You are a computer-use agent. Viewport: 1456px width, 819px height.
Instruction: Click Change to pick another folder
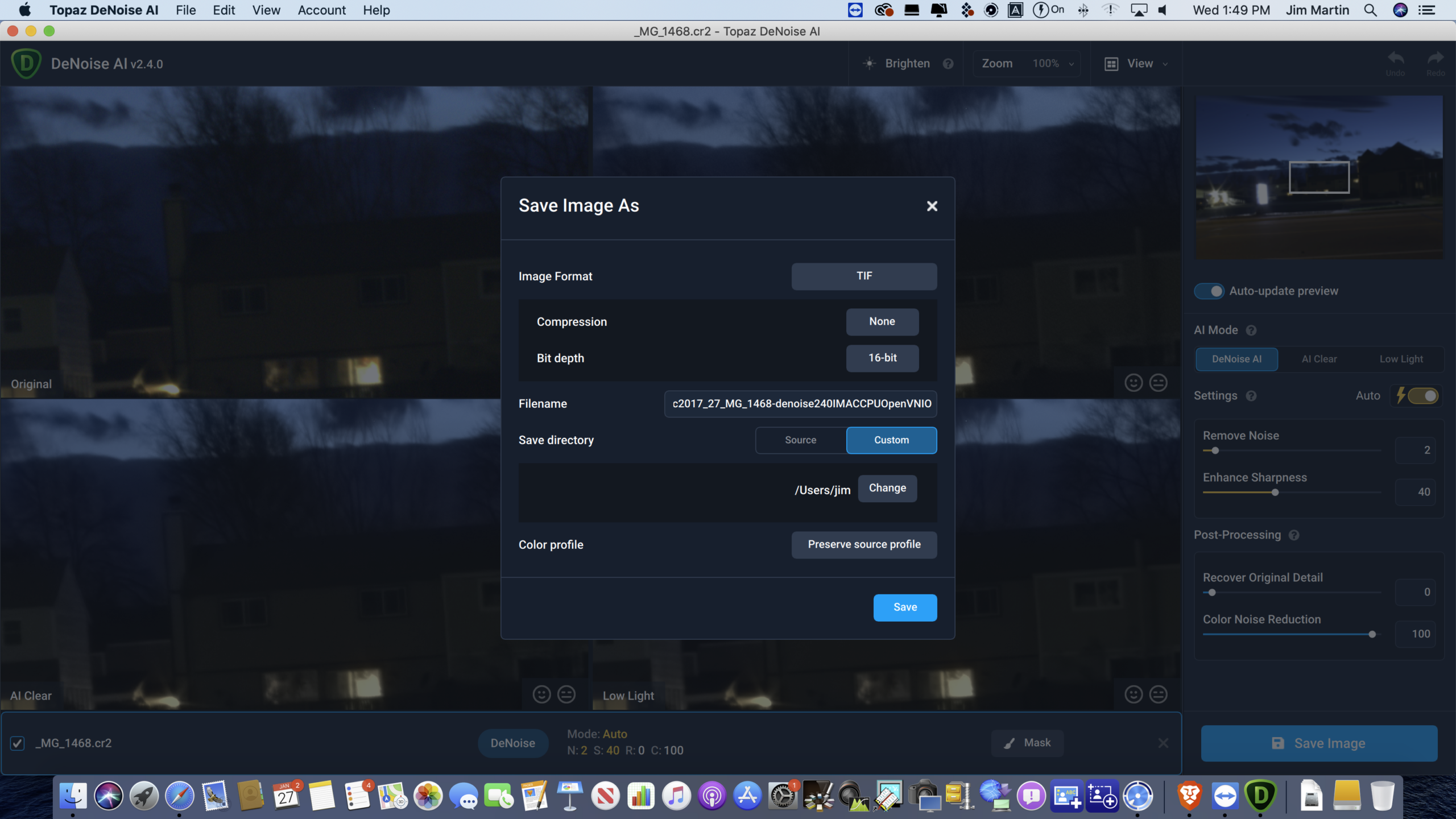(887, 488)
